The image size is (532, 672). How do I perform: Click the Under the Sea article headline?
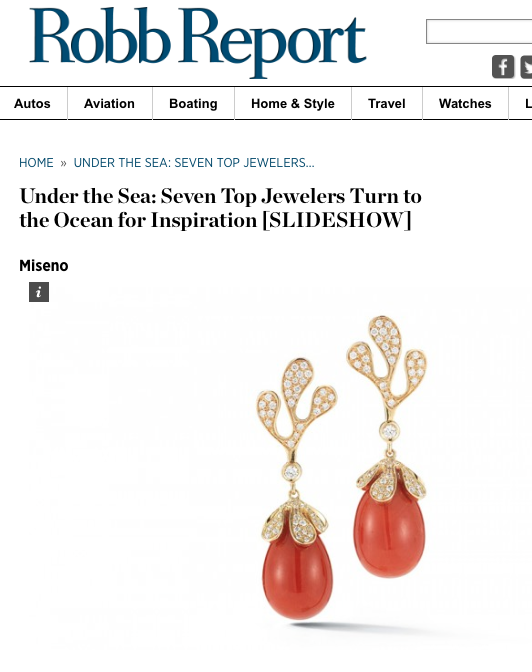tap(220, 208)
